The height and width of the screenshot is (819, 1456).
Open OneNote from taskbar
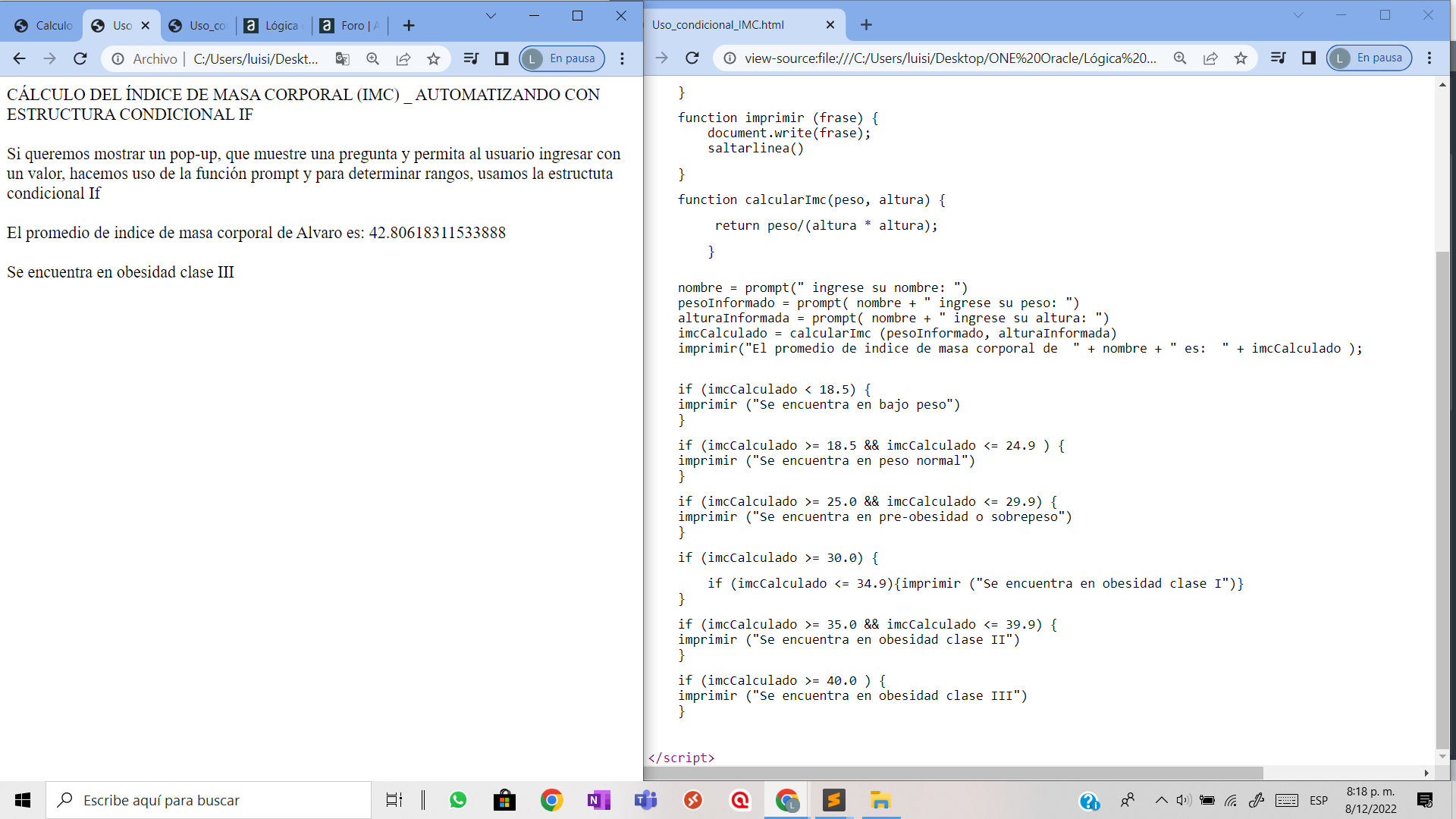598,800
